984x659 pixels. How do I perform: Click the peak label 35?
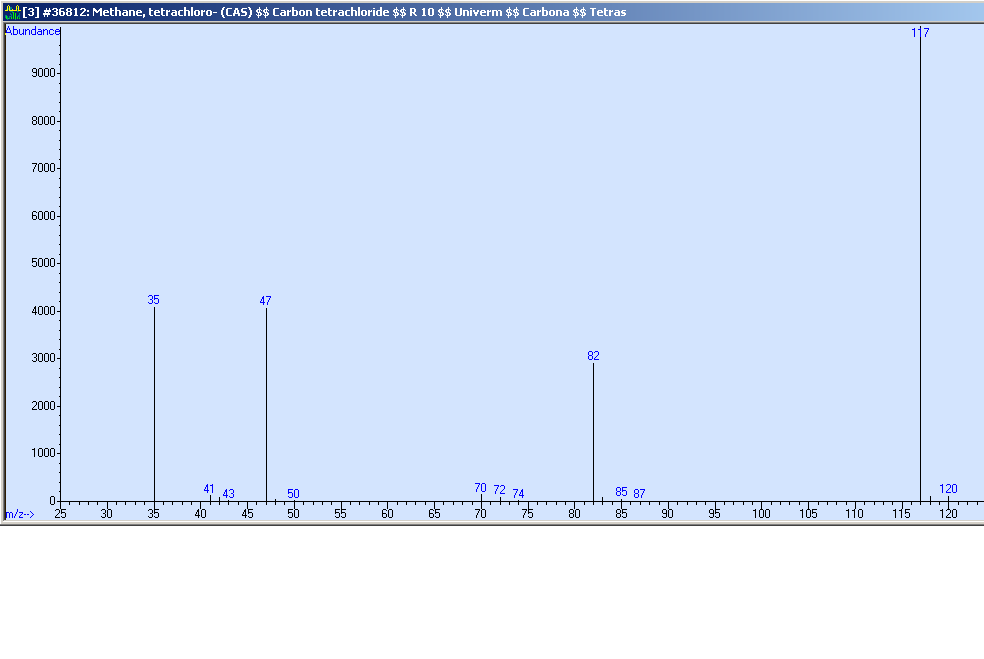[154, 300]
